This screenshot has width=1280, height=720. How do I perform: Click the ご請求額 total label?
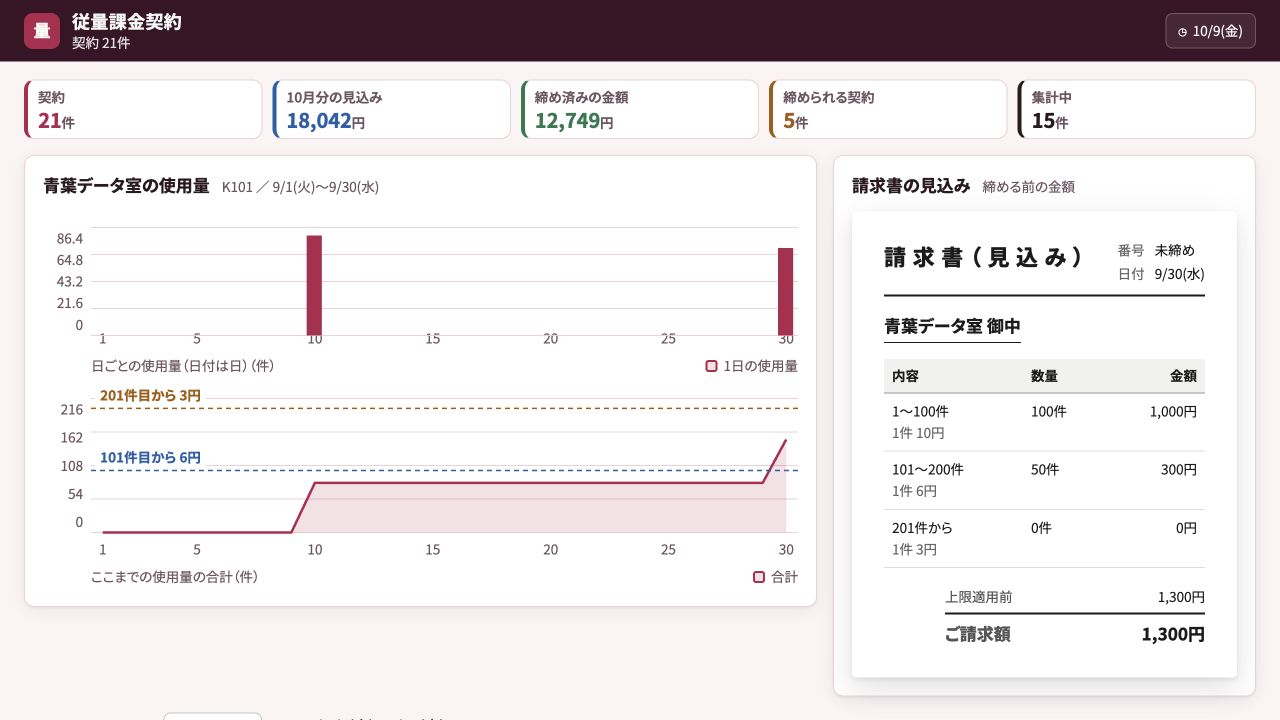pyautogui.click(x=977, y=634)
